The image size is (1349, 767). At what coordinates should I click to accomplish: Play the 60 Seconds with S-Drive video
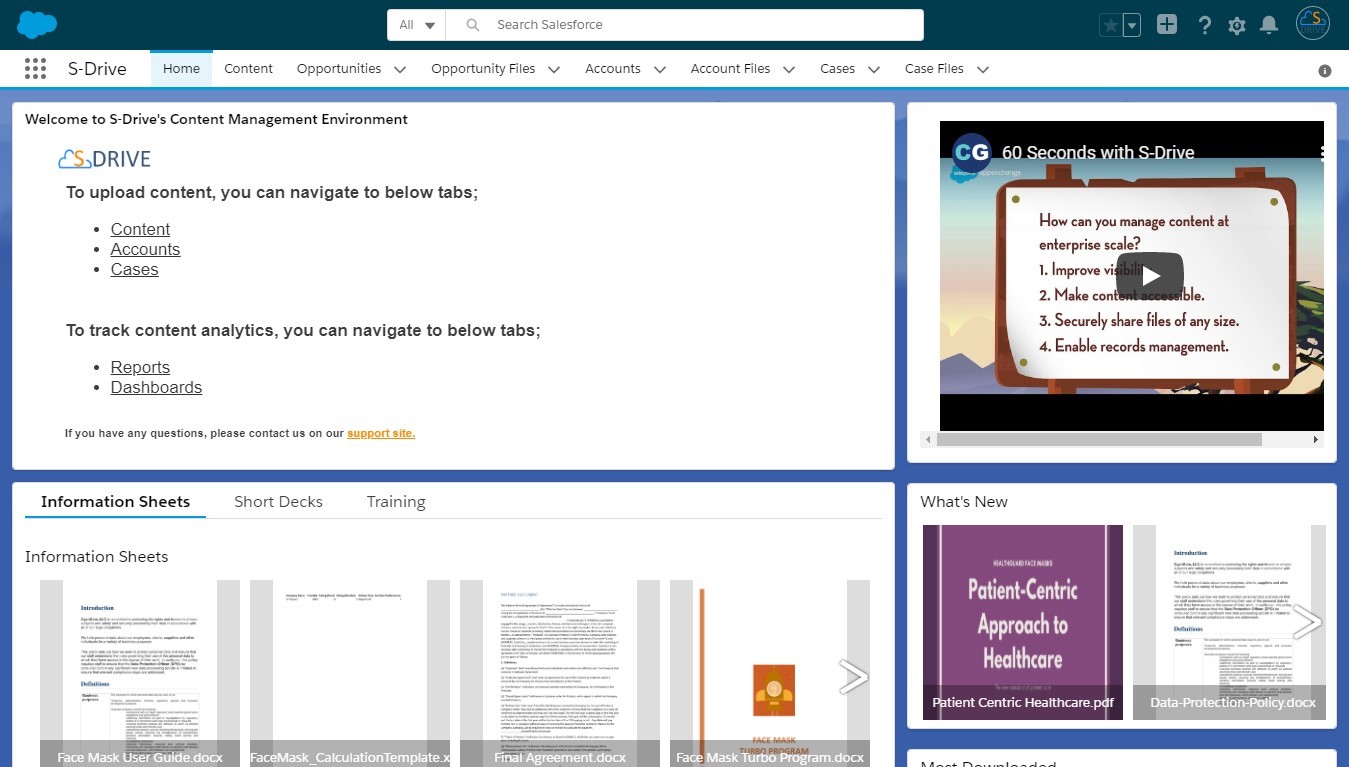1150,274
